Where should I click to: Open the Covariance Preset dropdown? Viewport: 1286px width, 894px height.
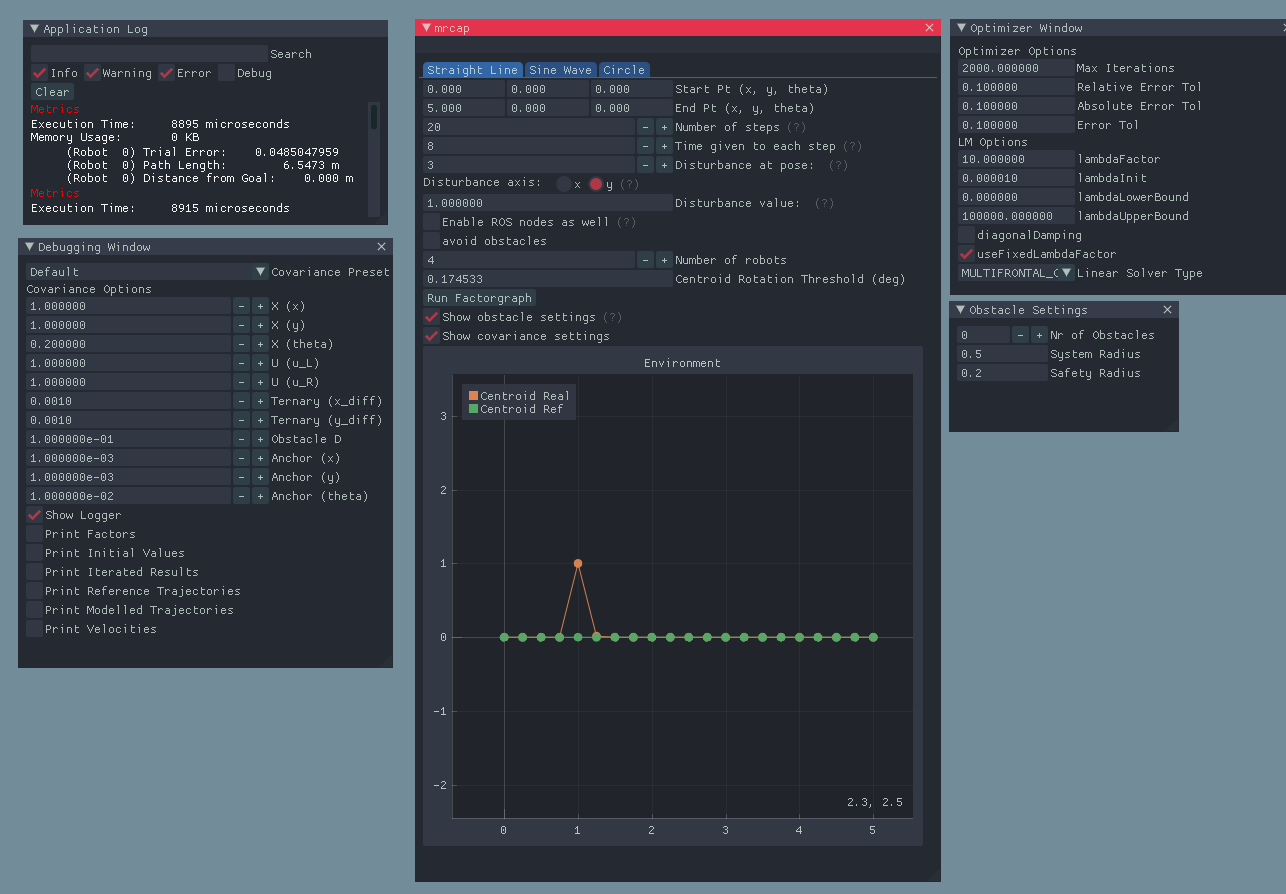pos(147,271)
